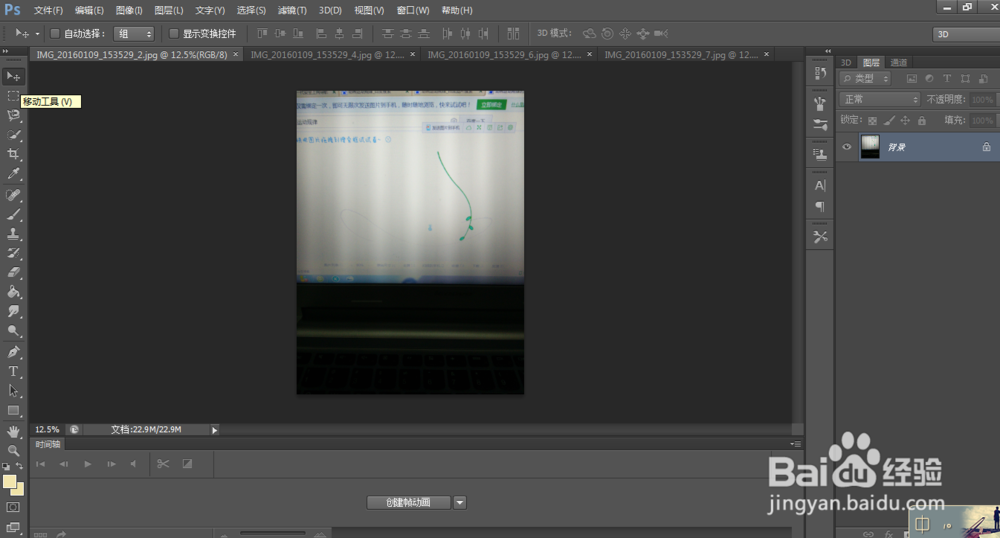1000x538 pixels.
Task: Click the split at playhead scissors
Action: [163, 464]
